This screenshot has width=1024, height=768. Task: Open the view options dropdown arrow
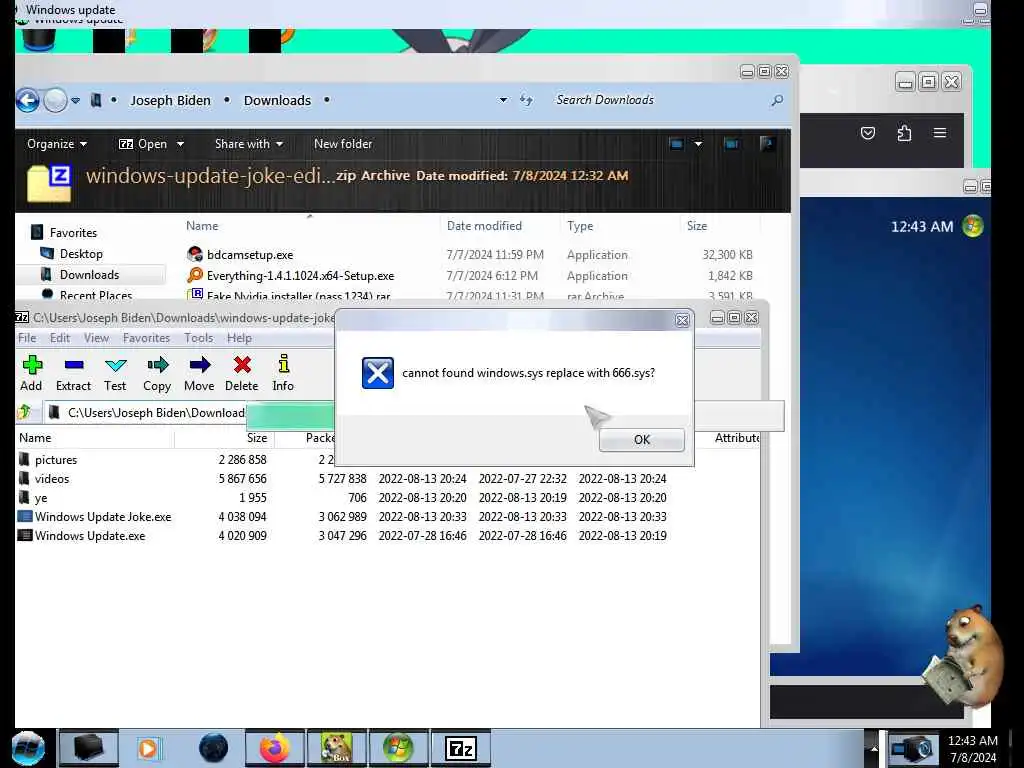698,144
